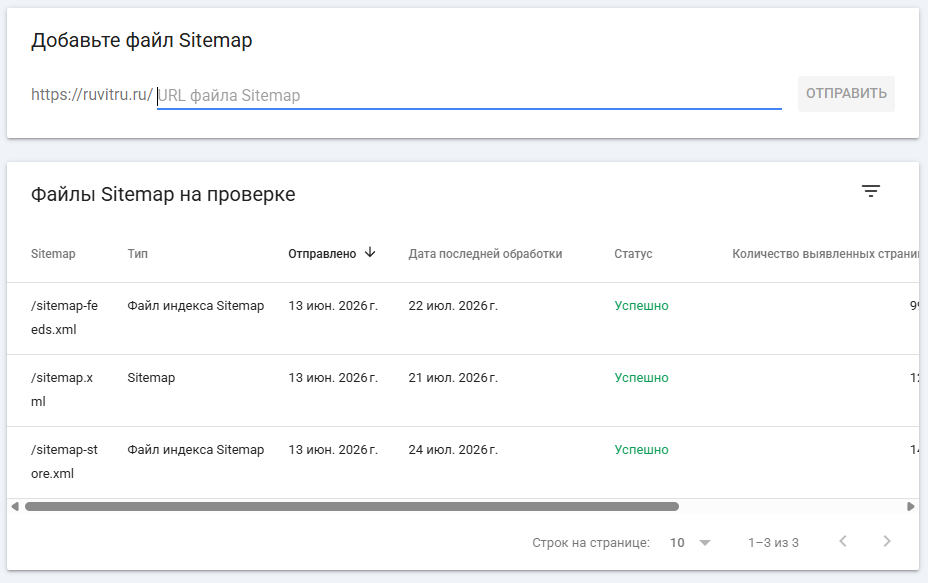Focus the URL файла Sitemap input field

tap(469, 95)
